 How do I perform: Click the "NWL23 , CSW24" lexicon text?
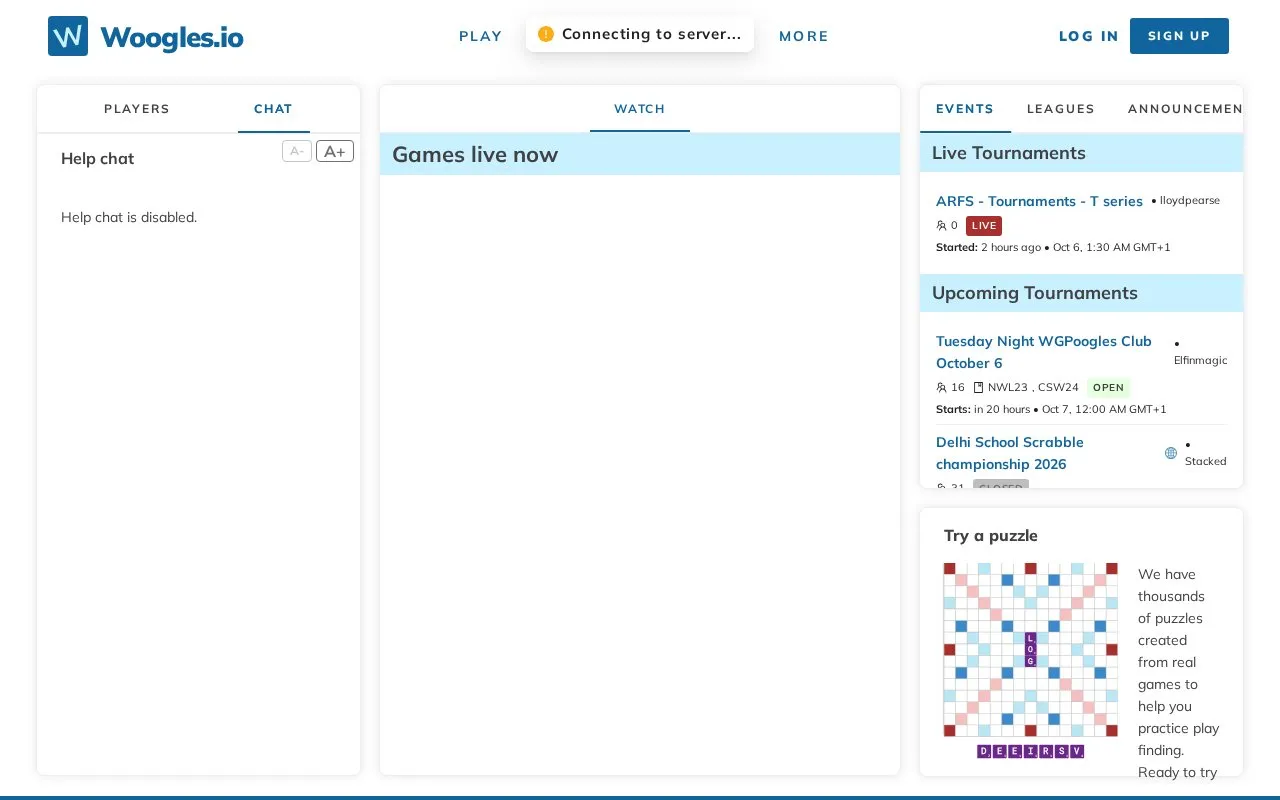pyautogui.click(x=1033, y=388)
